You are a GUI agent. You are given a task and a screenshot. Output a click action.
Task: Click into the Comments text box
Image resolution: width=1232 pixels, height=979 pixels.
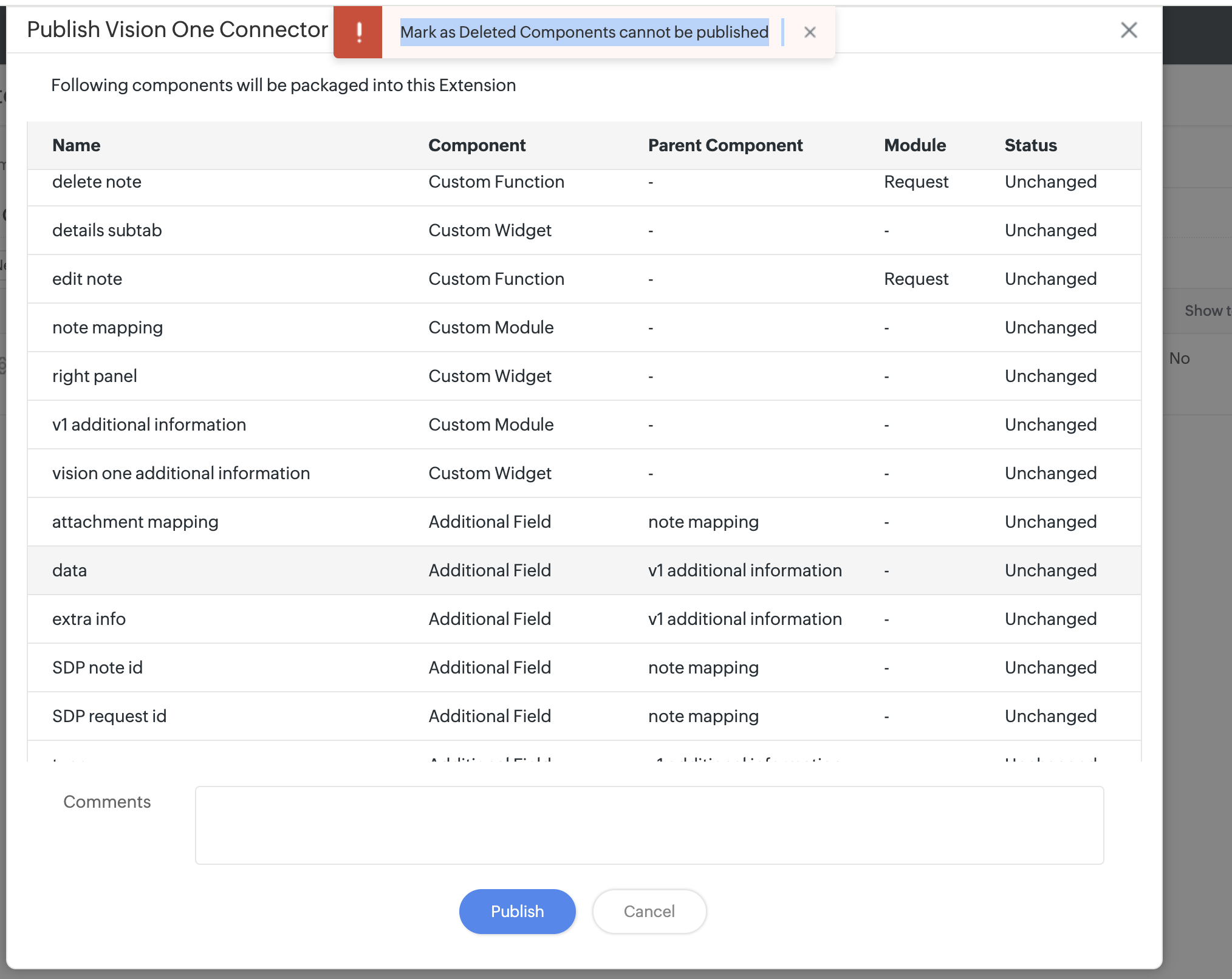(x=649, y=825)
